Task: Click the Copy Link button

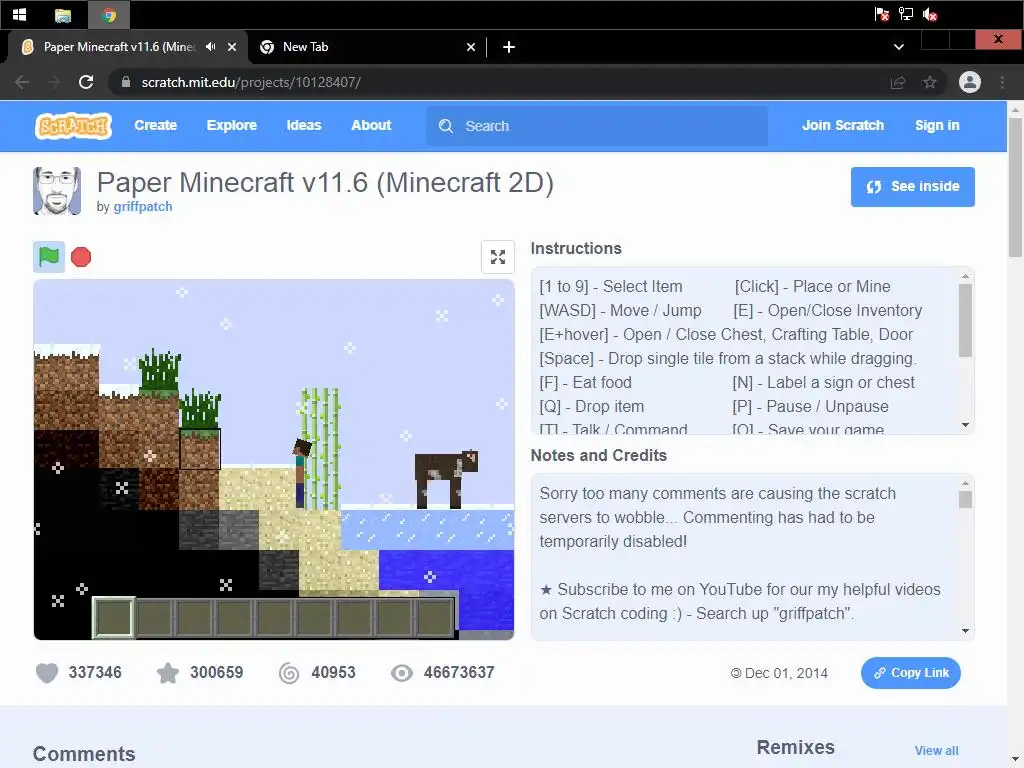Action: (910, 673)
